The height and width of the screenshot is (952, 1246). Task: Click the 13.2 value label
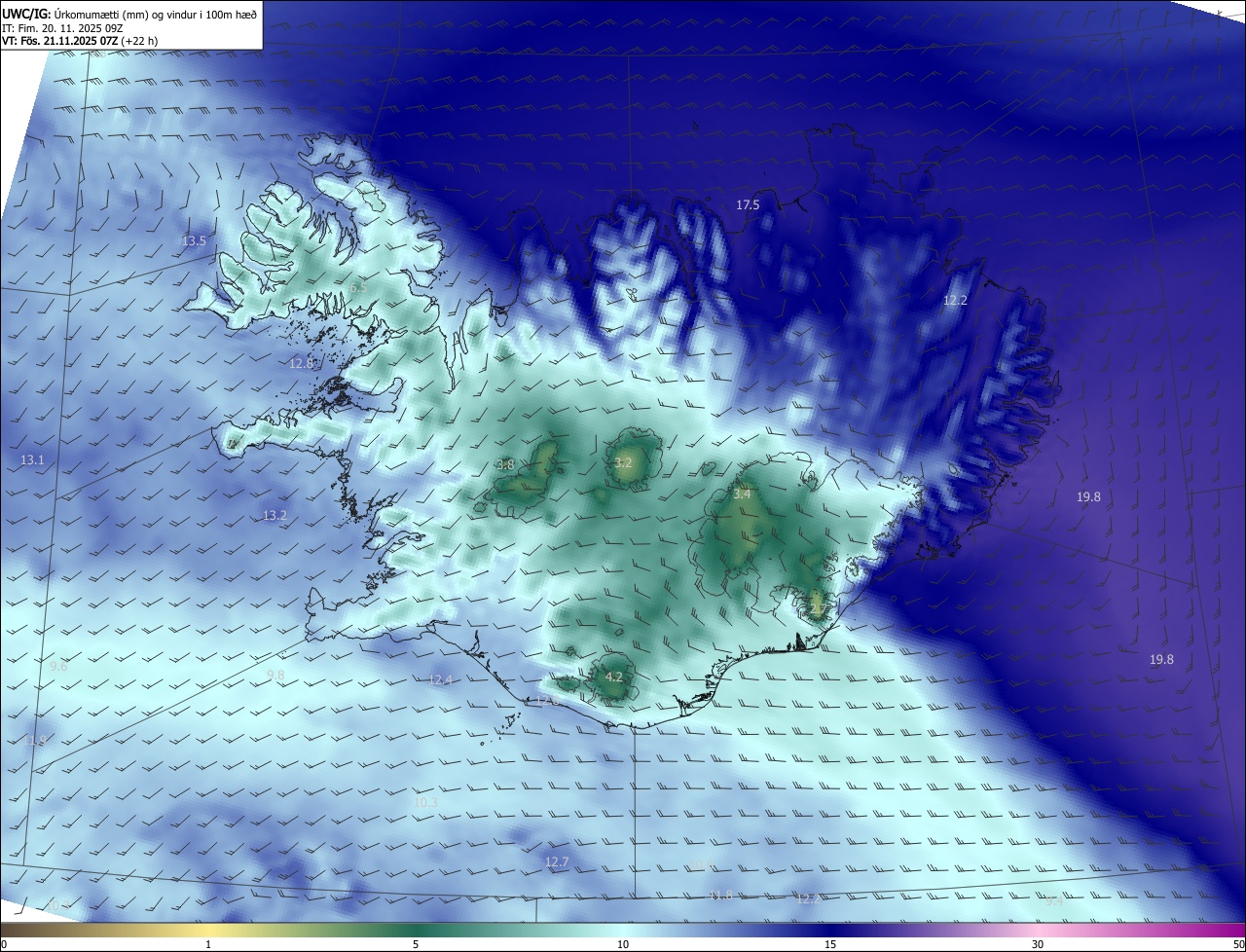click(x=275, y=515)
